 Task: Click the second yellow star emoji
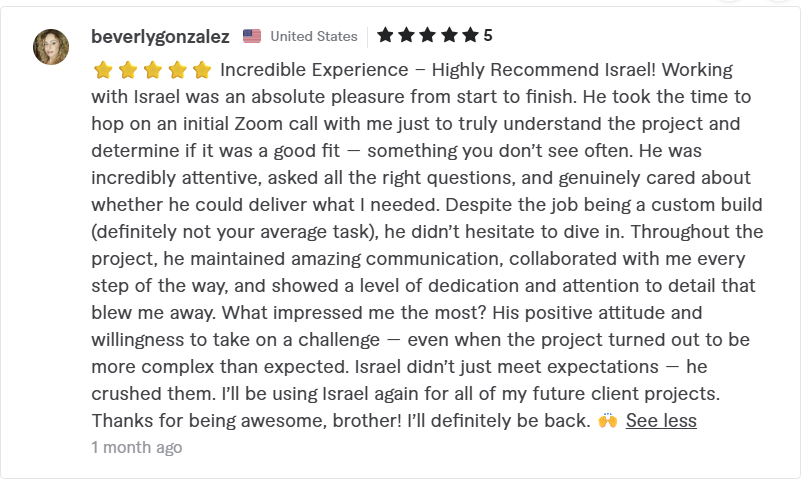(x=128, y=70)
